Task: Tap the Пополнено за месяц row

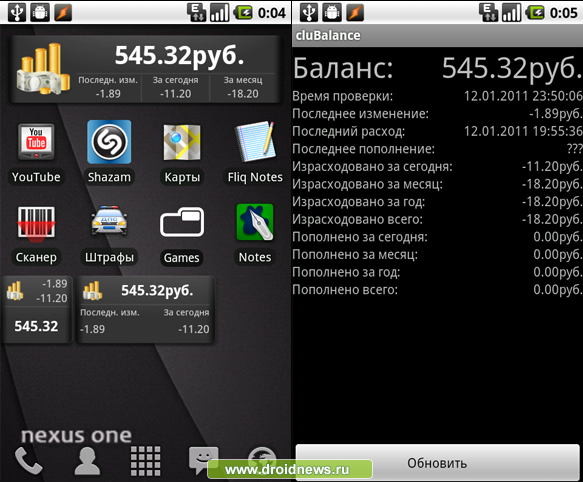Action: [437, 254]
